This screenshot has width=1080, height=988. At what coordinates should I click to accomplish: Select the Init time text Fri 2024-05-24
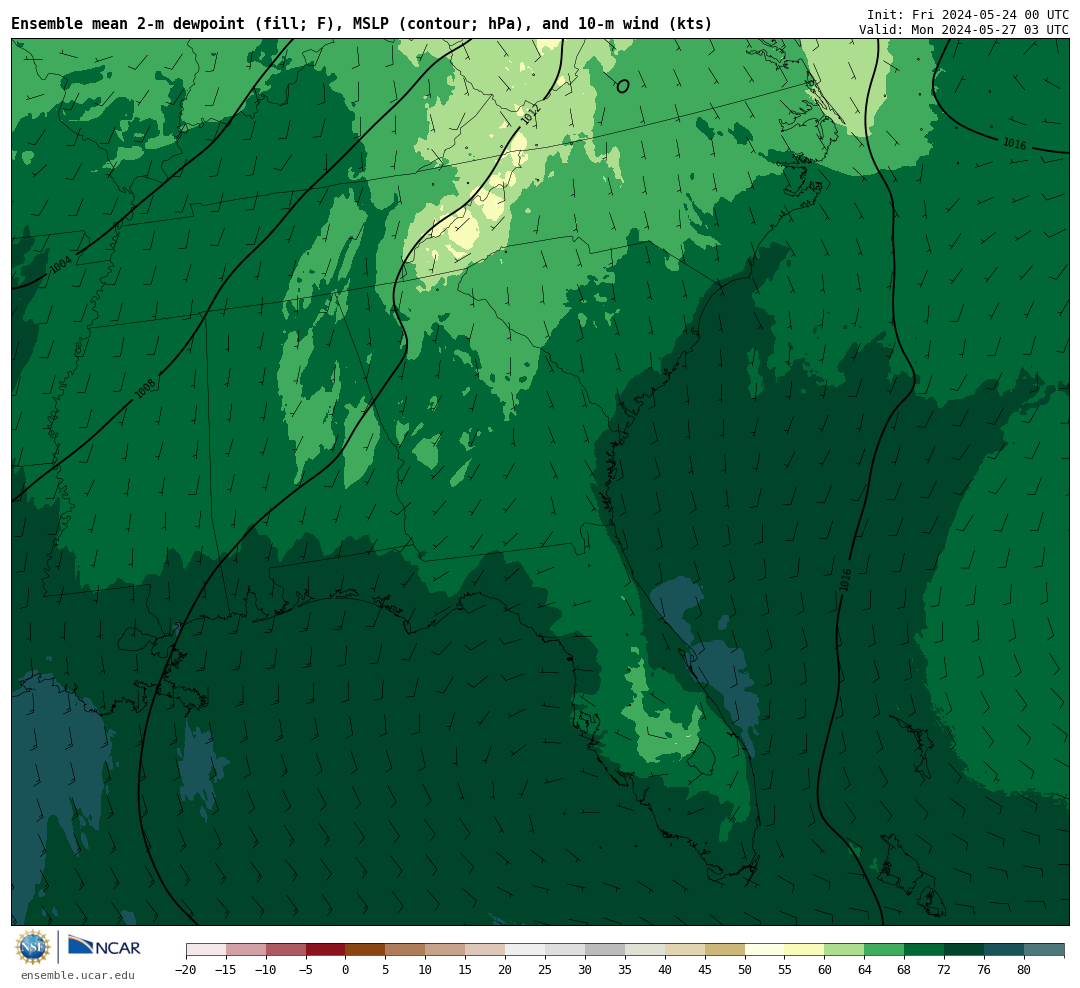point(967,14)
